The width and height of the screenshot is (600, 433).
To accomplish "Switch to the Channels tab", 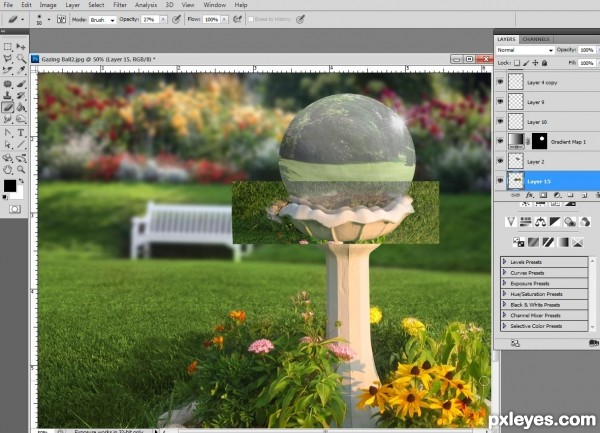I will click(x=536, y=39).
